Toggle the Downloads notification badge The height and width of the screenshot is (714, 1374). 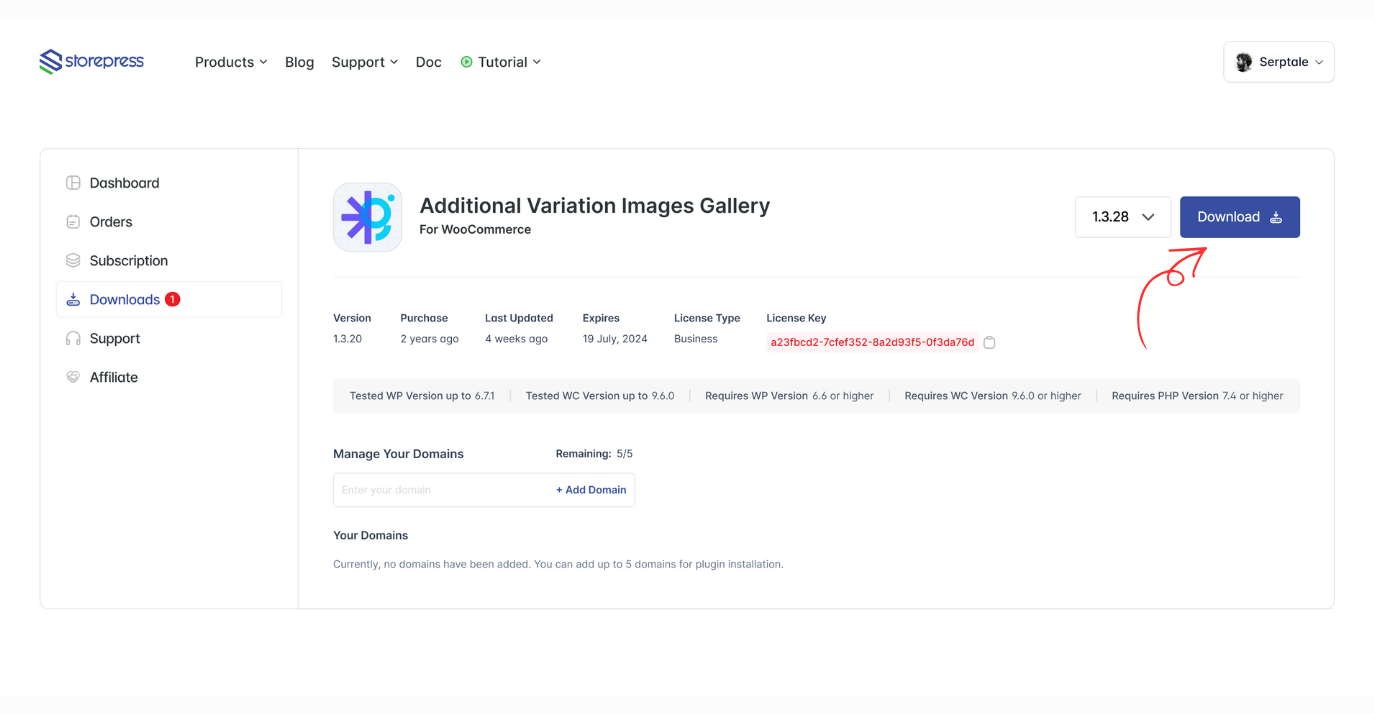tap(172, 298)
